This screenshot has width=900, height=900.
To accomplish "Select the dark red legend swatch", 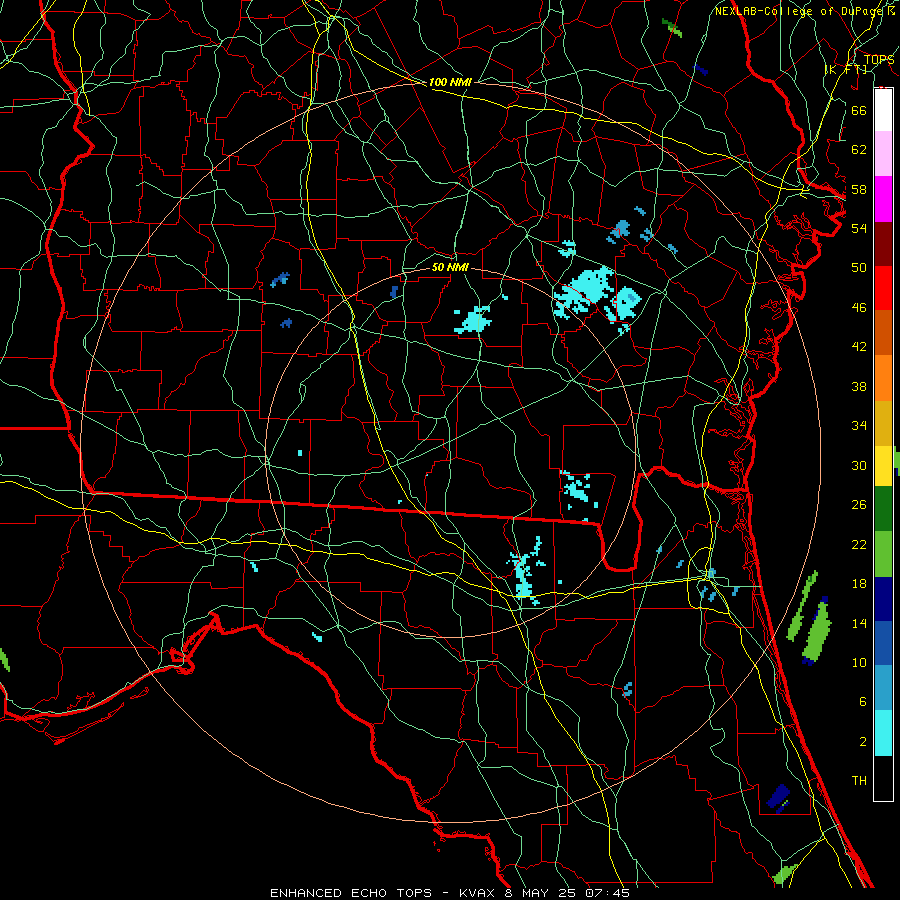I will [883, 244].
